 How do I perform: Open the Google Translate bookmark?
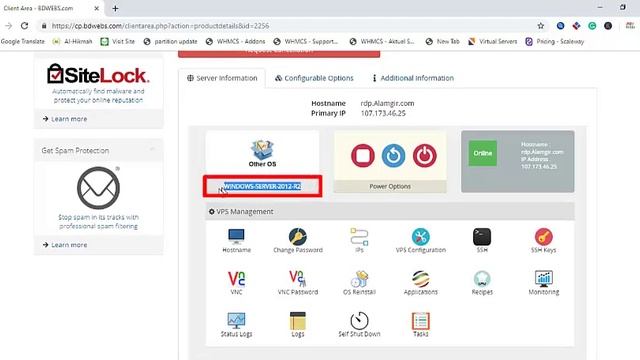click(x=22, y=41)
